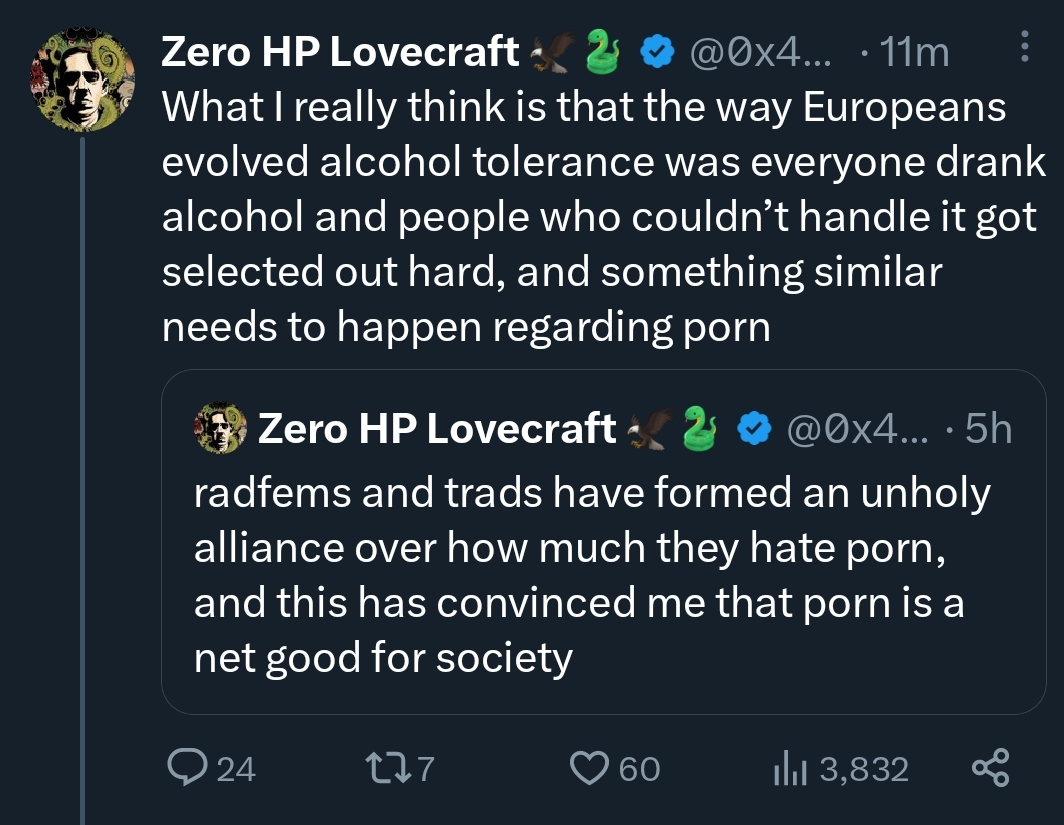Click the blue verified badge on main tweet

pyautogui.click(x=656, y=52)
